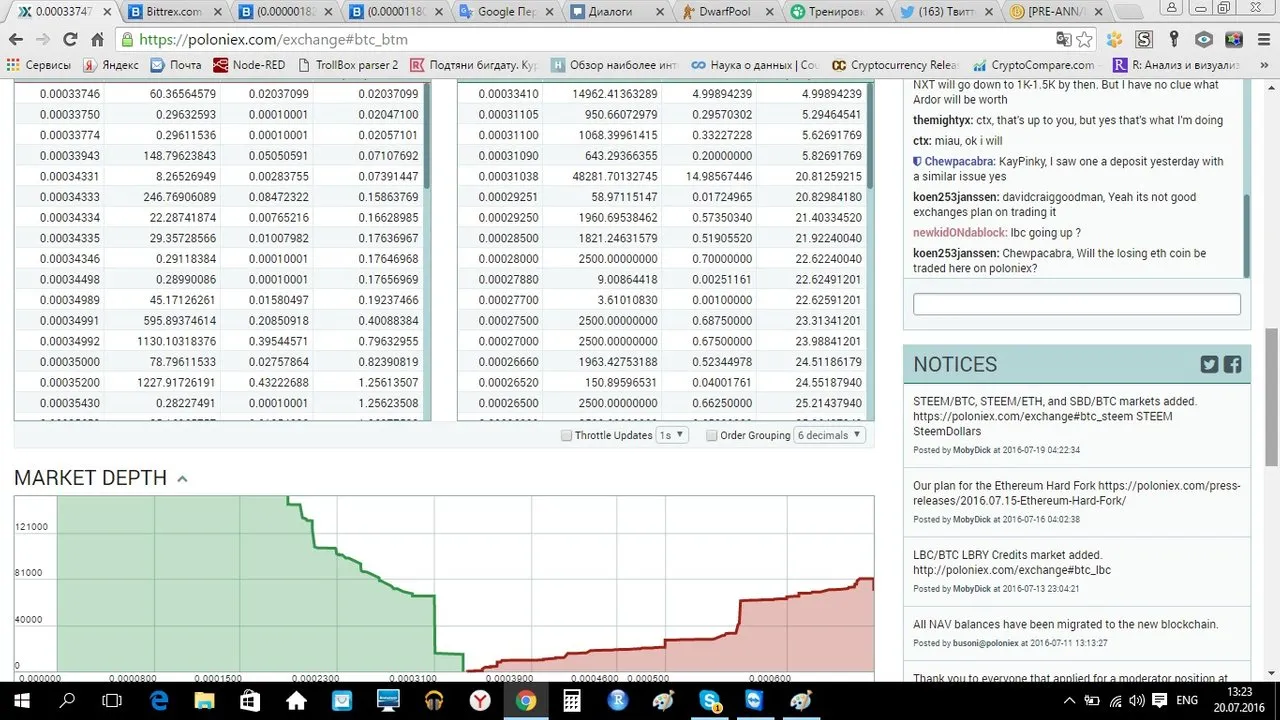Bookmark this page with the star icon

coord(1085,40)
